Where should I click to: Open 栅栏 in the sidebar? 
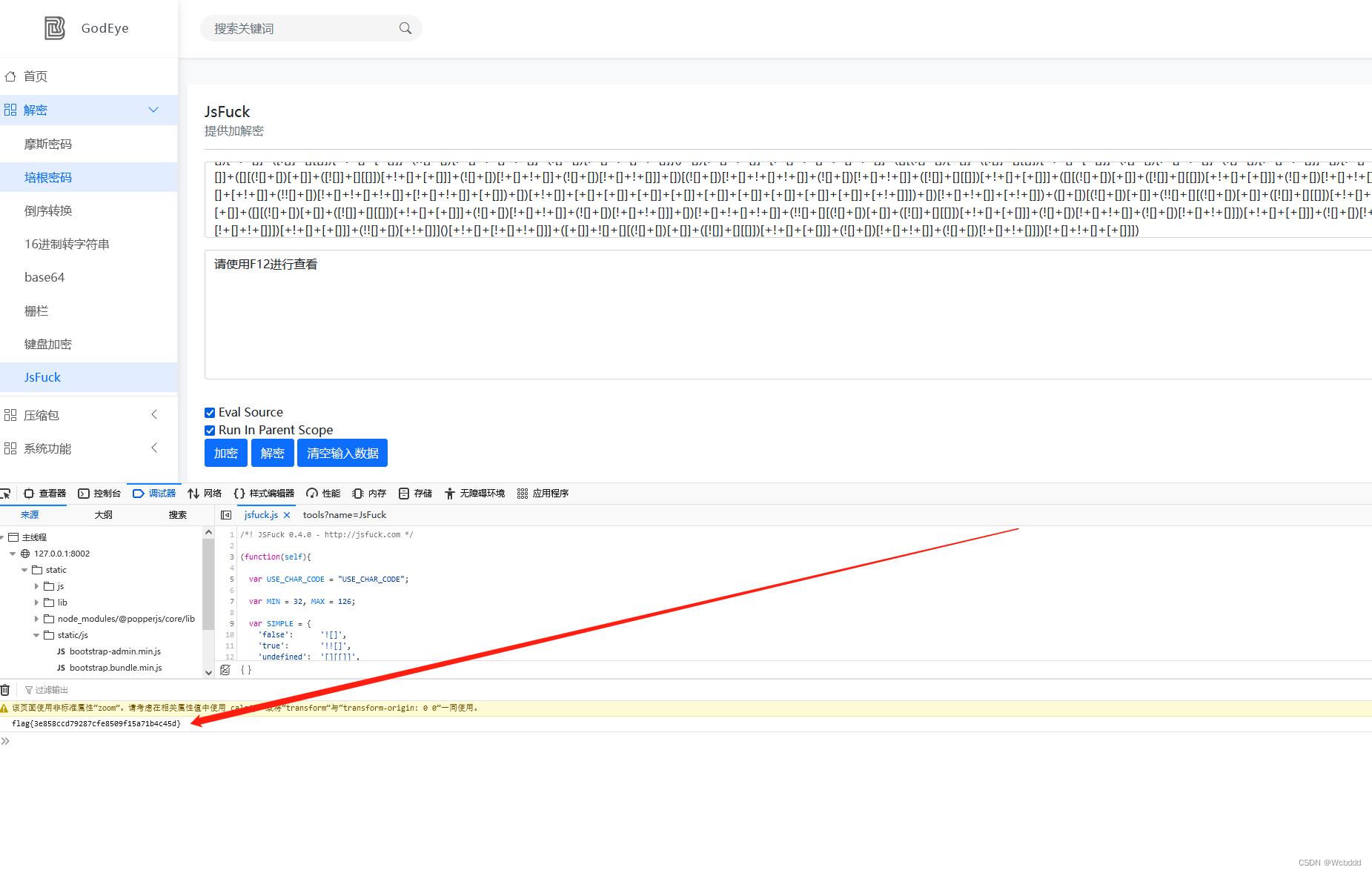88,311
